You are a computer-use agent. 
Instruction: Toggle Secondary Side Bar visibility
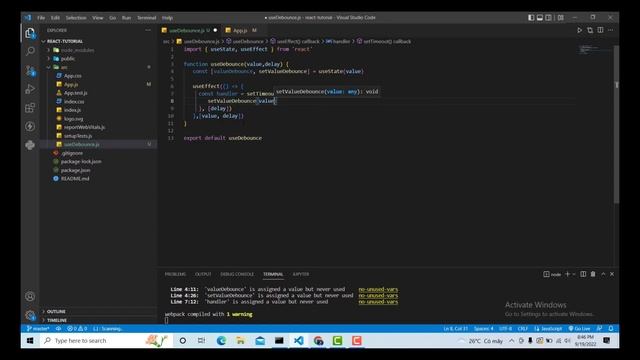(549, 18)
